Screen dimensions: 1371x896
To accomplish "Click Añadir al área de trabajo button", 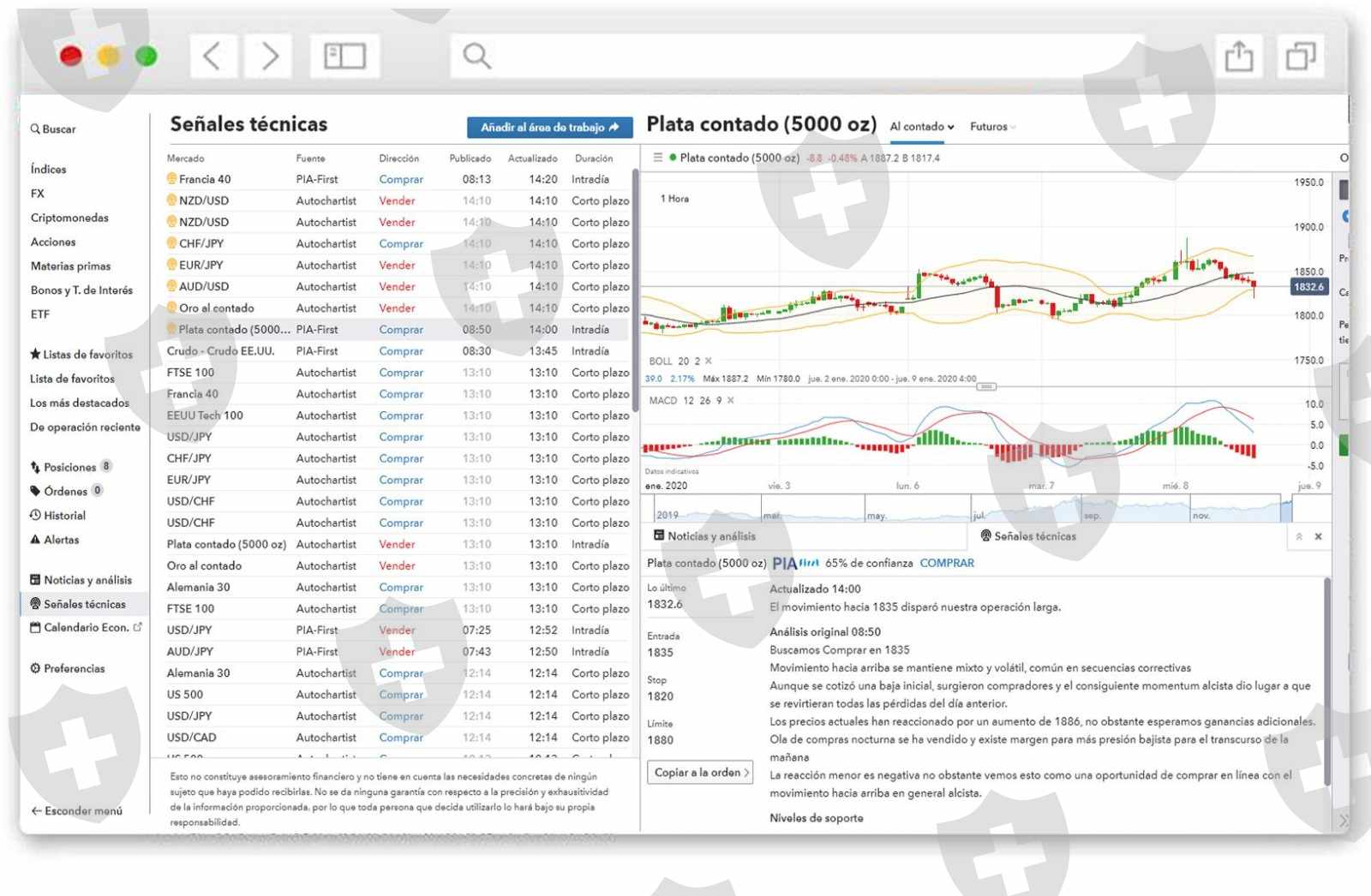I will 549,128.
